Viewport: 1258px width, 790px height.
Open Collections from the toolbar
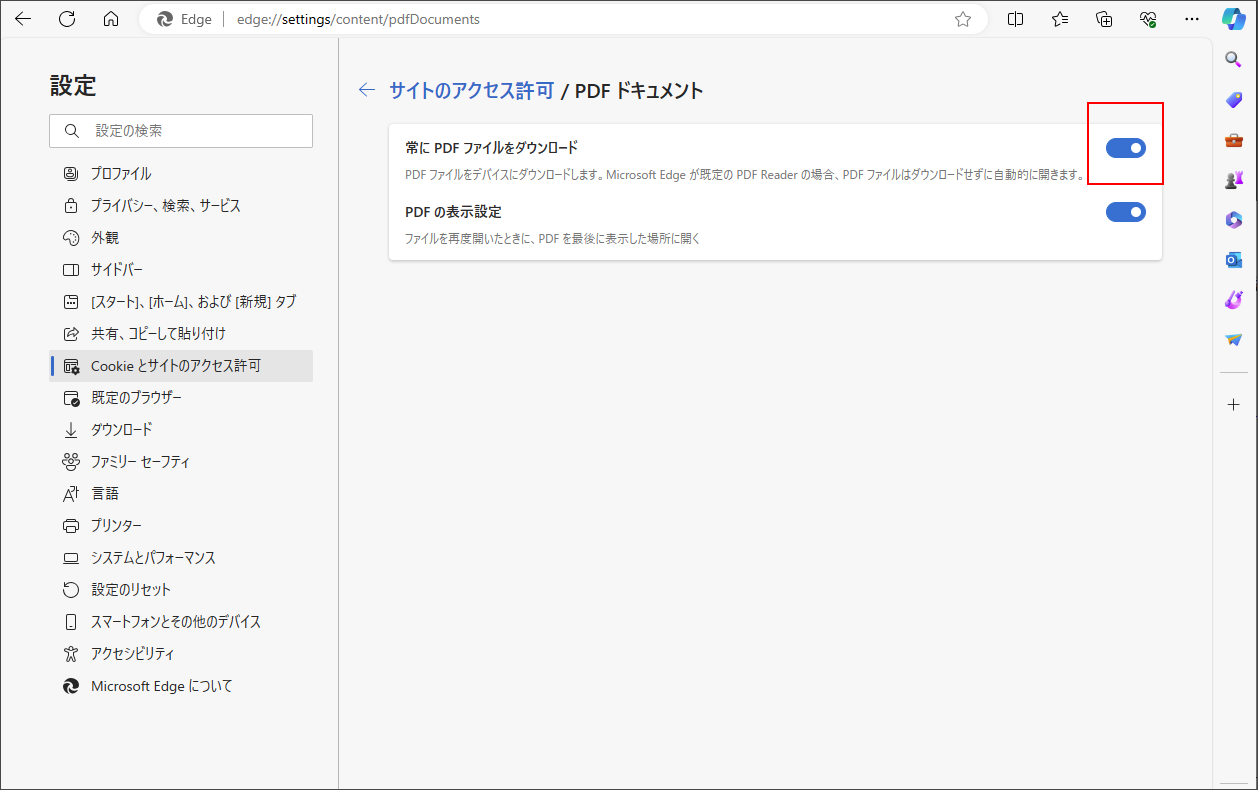(x=1103, y=18)
